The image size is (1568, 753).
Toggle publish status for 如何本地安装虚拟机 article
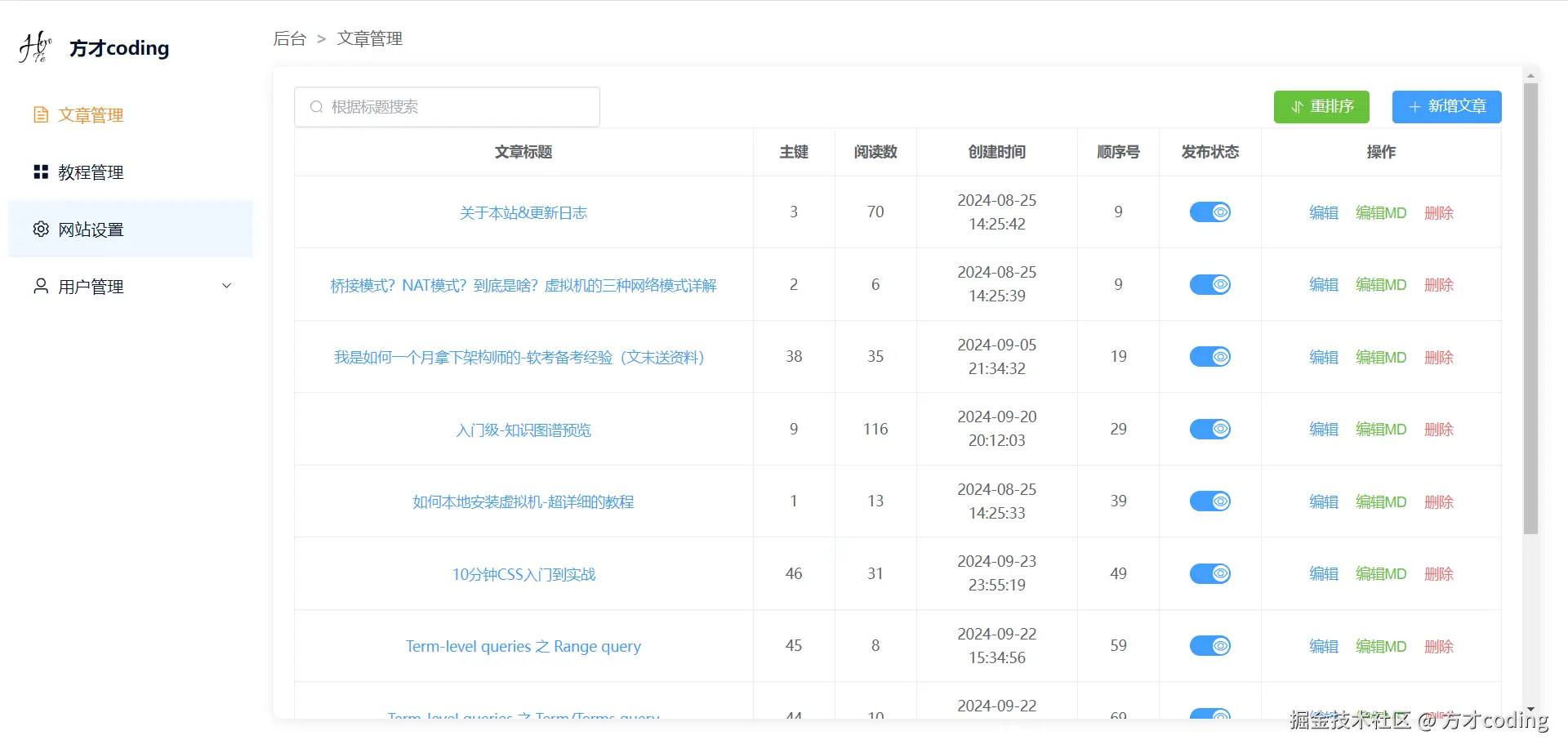[1210, 501]
